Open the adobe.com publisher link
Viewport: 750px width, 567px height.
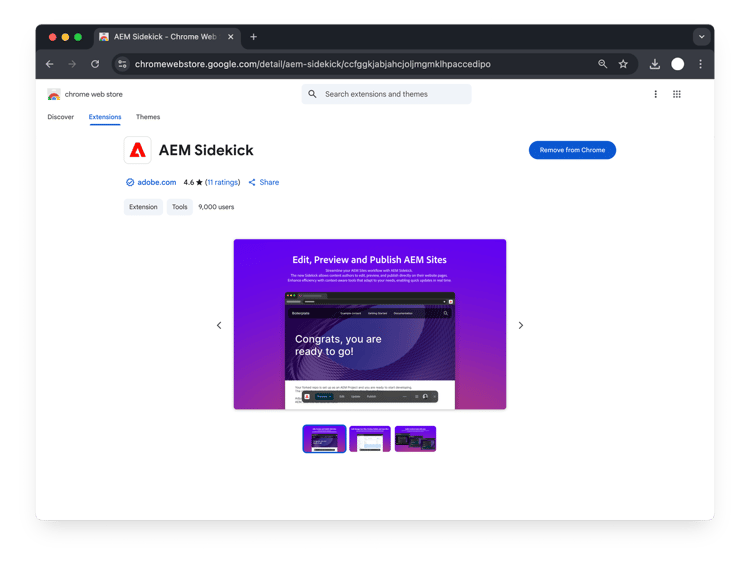point(156,182)
